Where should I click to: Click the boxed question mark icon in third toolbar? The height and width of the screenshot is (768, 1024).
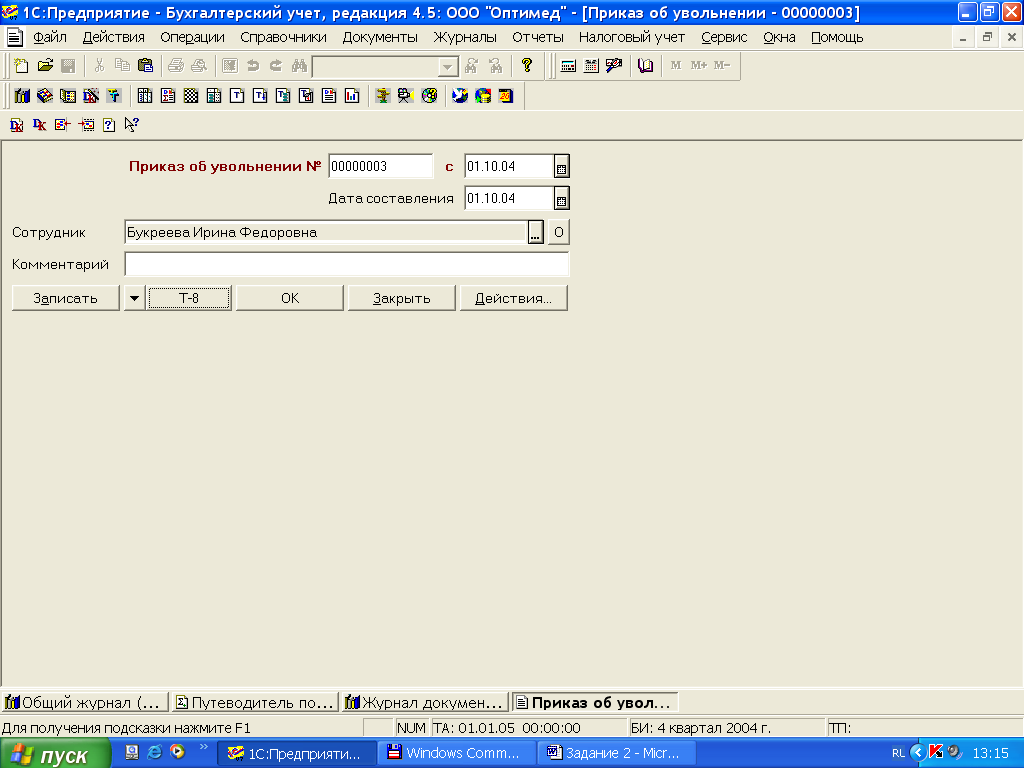point(109,125)
